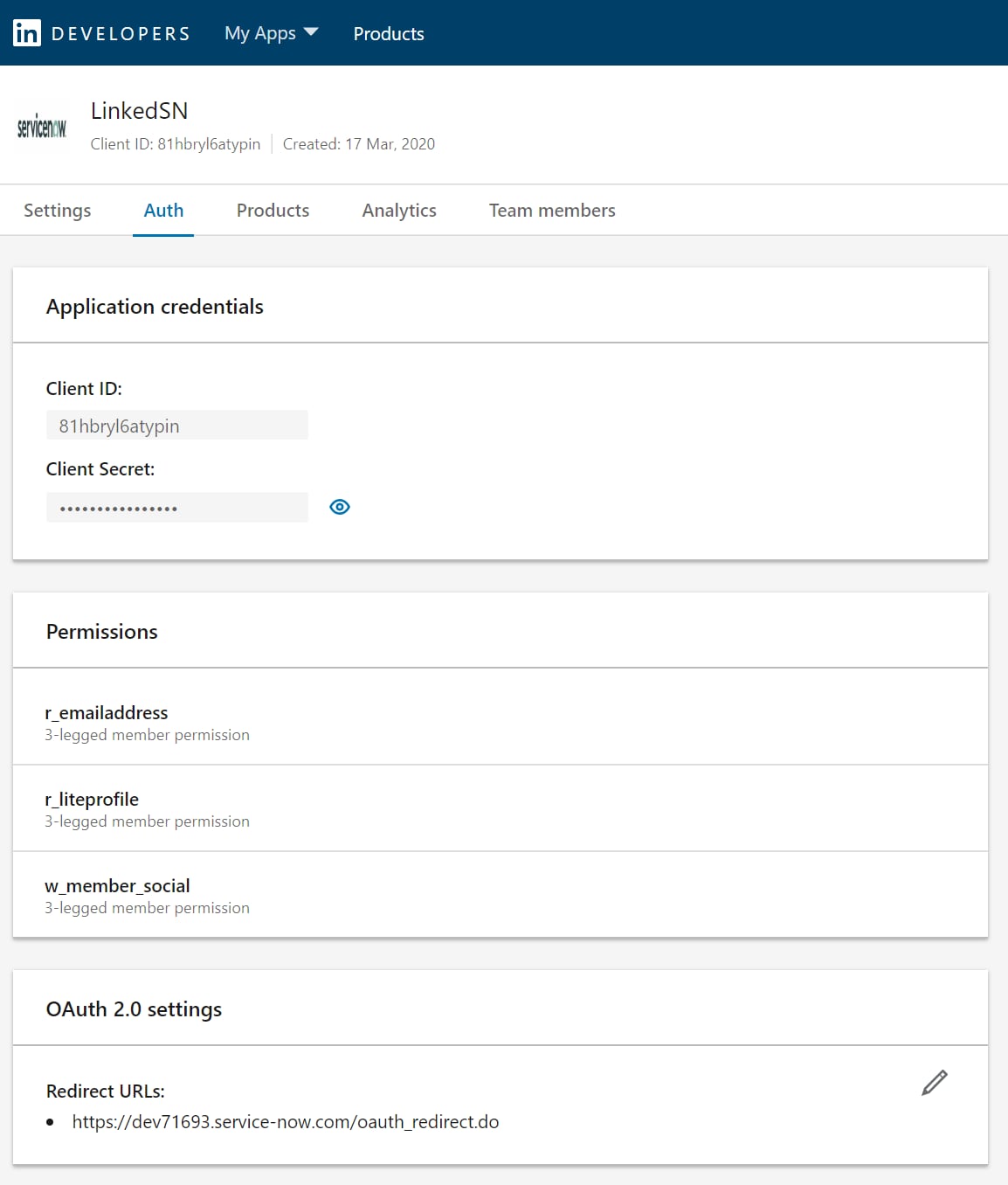The height and width of the screenshot is (1185, 1008).
Task: Reveal the Client Secret using the eye icon
Action: (339, 507)
